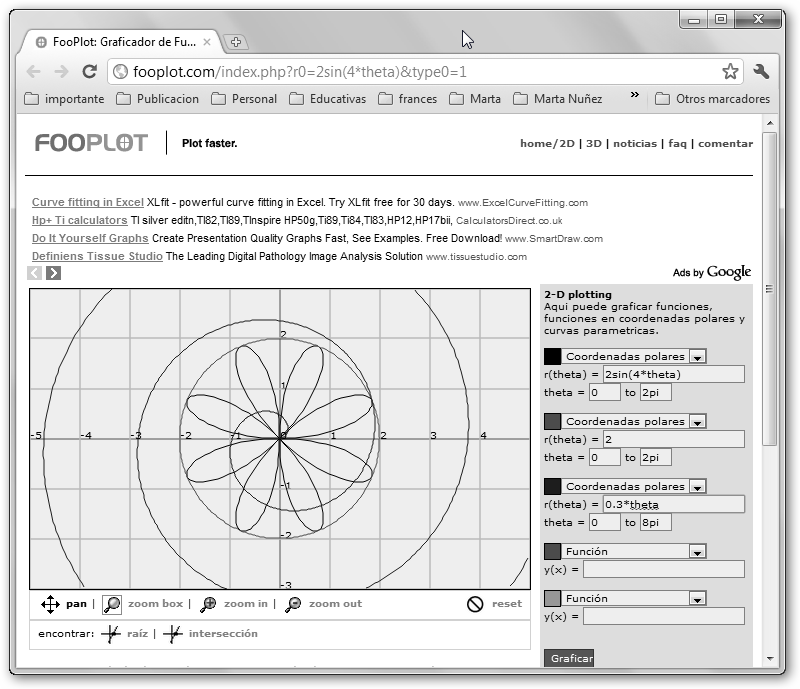Click the first function's black color swatch
Screen dimensions: 800x689
click(x=552, y=356)
